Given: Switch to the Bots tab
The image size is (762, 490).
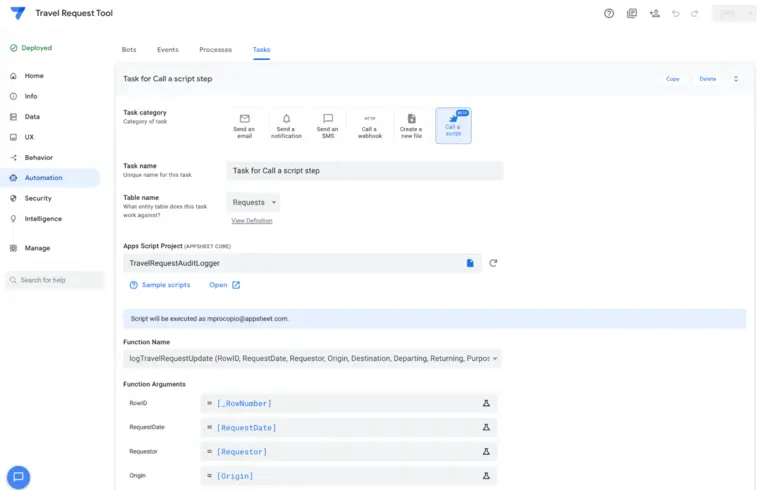Looking at the screenshot, I should pos(129,49).
